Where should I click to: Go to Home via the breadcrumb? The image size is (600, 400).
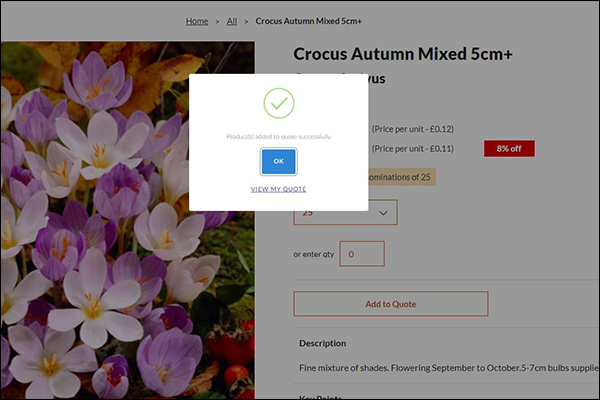[x=197, y=21]
